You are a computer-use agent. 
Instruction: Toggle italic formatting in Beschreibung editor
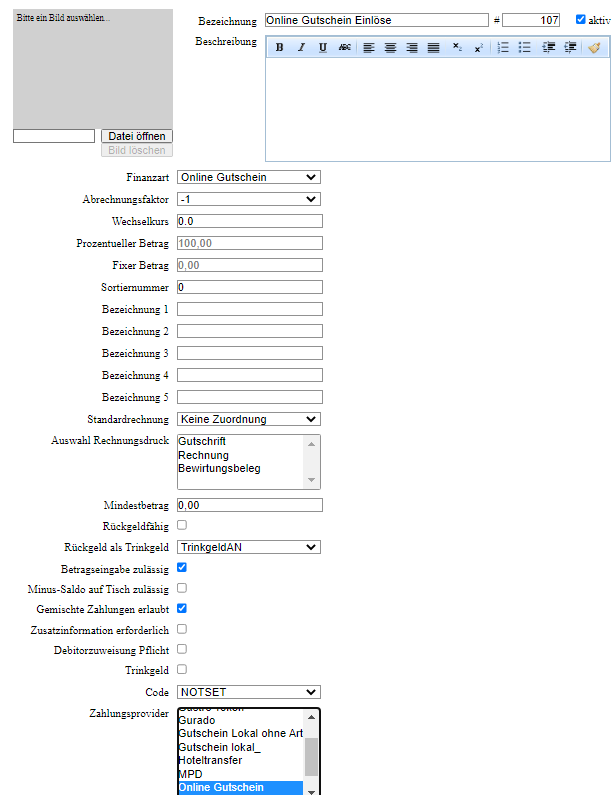(301, 47)
